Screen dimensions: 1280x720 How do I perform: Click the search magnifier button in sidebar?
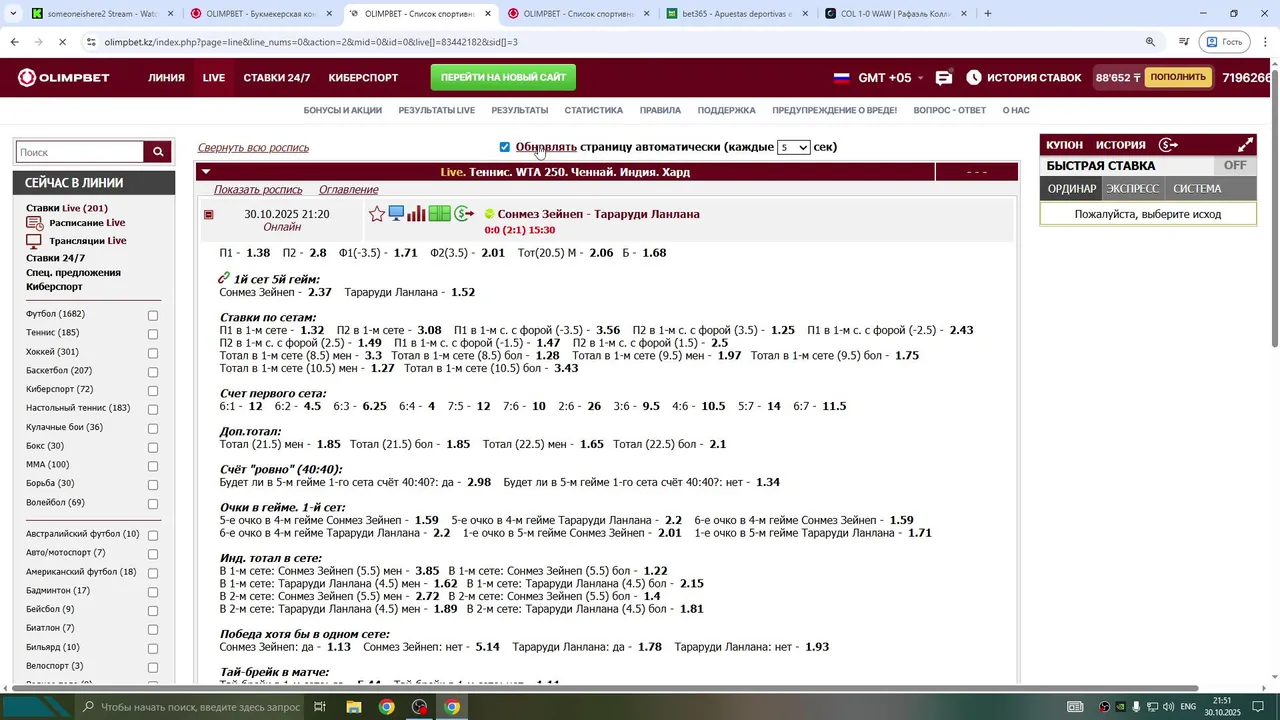click(x=158, y=152)
